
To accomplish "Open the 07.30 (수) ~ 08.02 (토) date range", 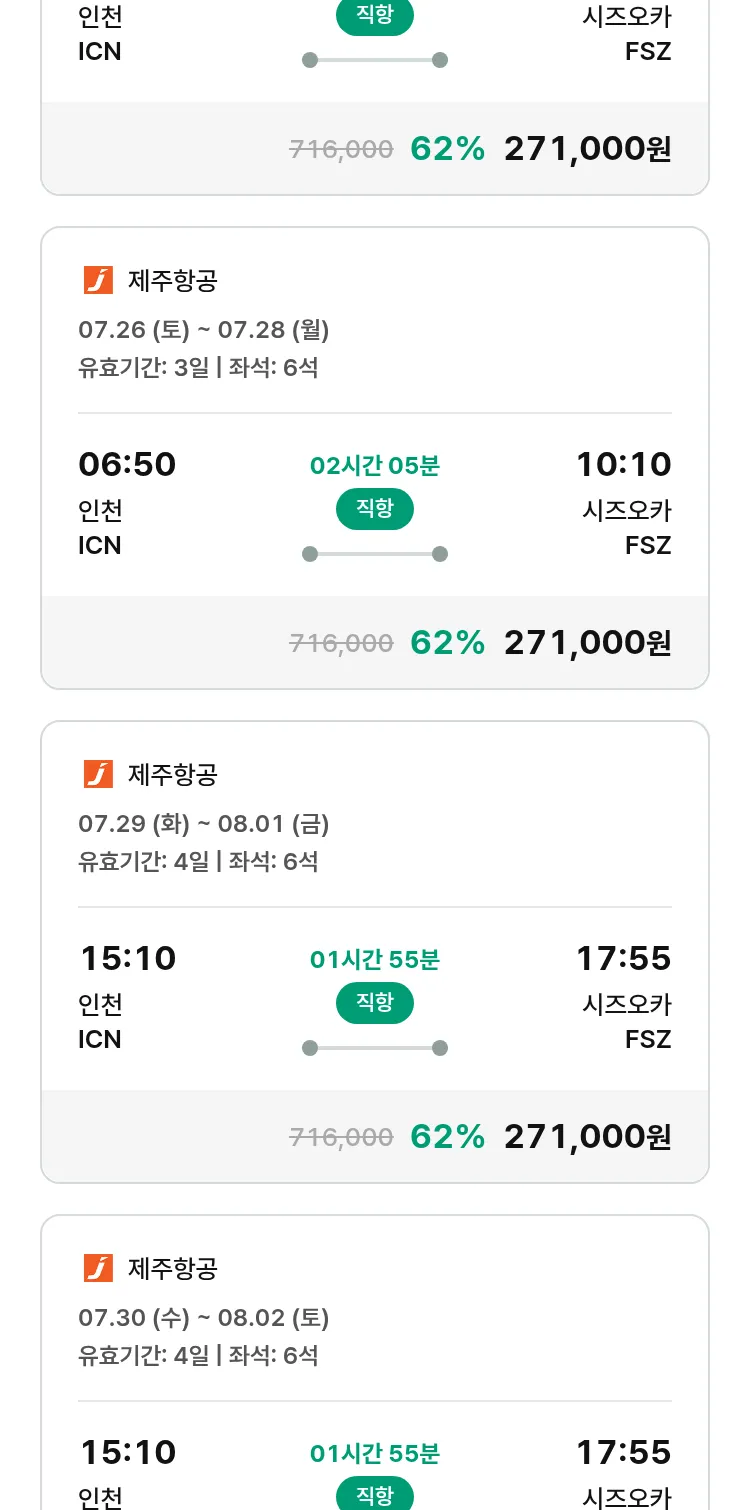I will [x=204, y=1317].
